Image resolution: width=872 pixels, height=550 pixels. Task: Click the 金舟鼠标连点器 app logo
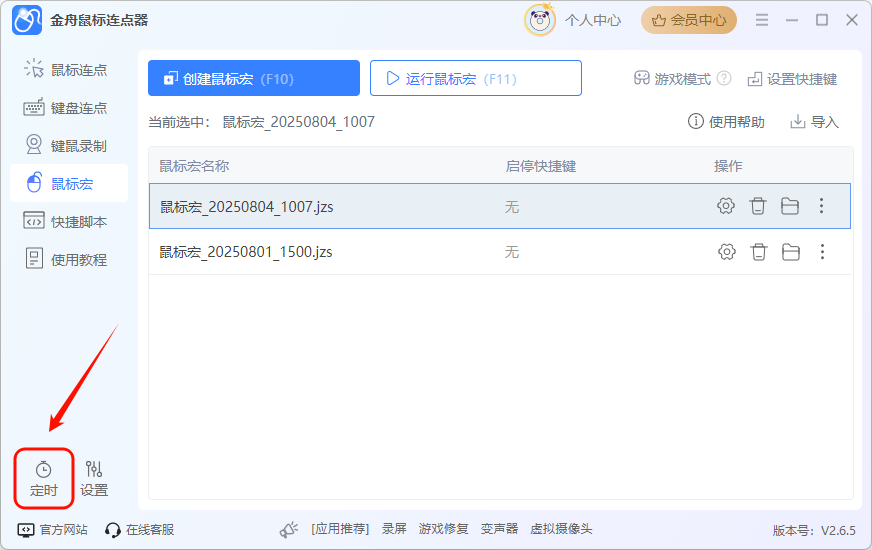coord(27,21)
